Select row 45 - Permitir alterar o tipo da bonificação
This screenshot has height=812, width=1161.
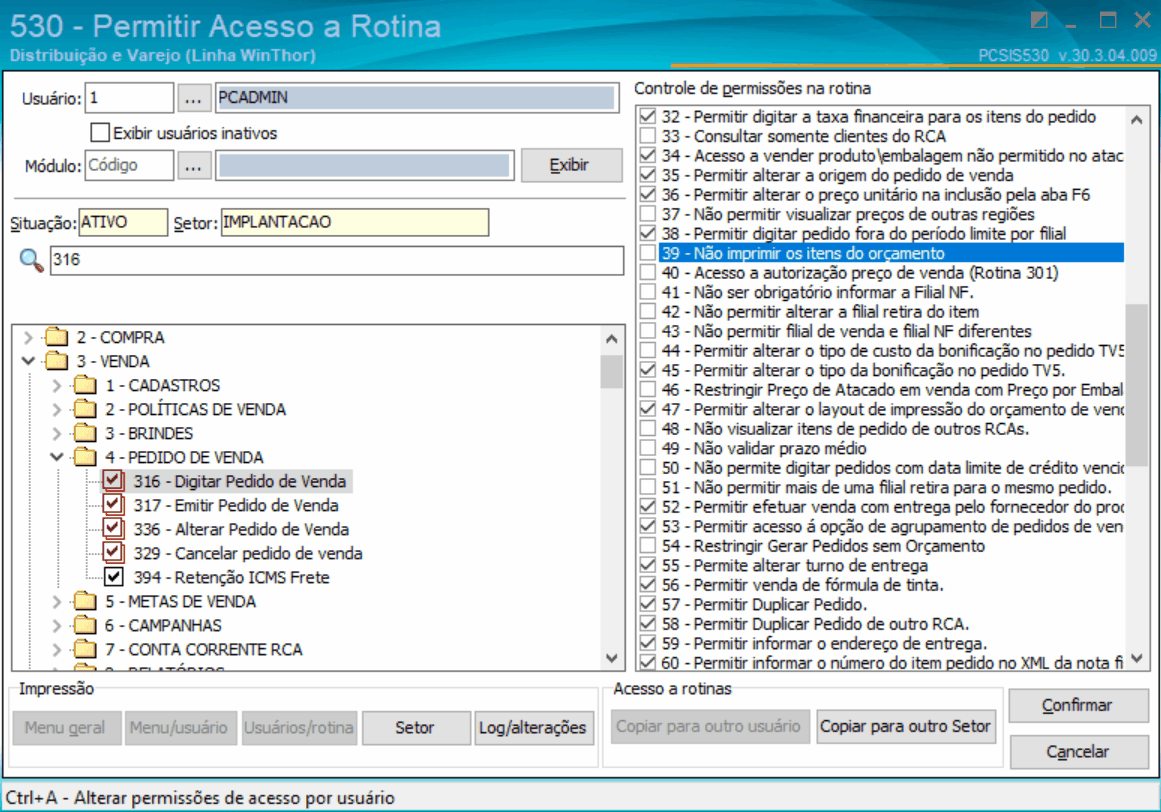point(891,370)
